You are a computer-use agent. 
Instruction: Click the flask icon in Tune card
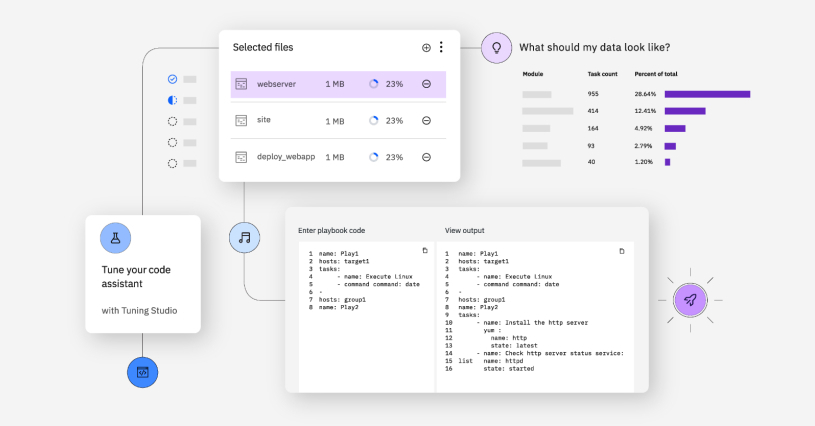point(115,238)
